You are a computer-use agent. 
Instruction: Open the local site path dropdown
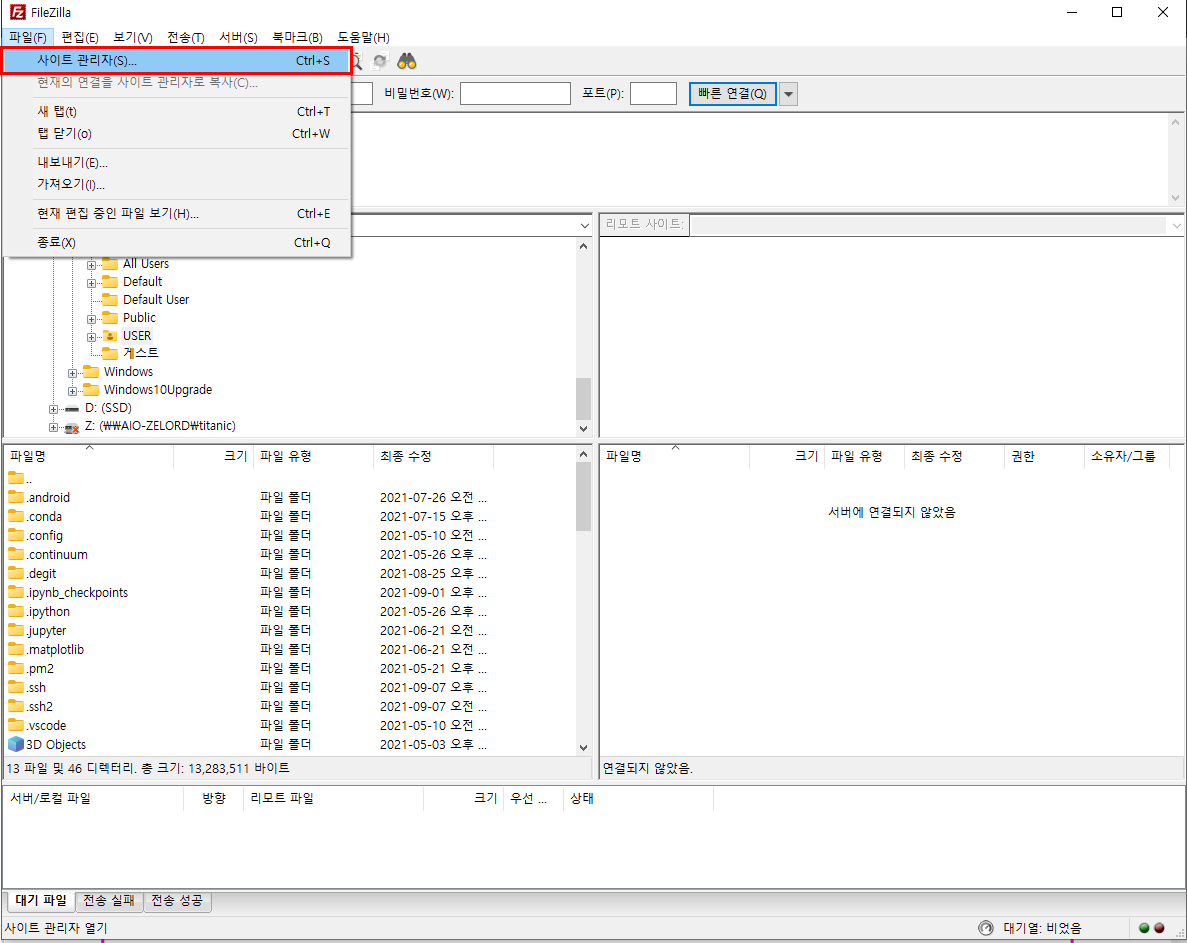pyautogui.click(x=584, y=226)
